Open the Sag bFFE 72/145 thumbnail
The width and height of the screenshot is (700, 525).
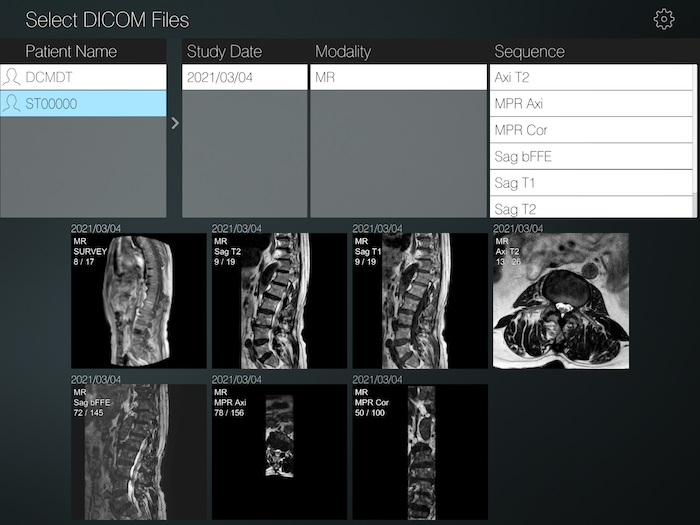(x=139, y=452)
